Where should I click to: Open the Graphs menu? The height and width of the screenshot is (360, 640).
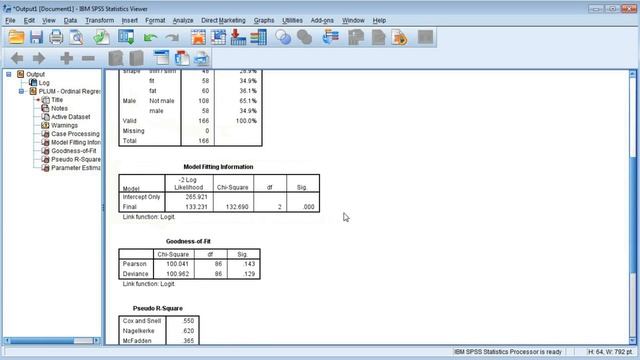[264, 20]
